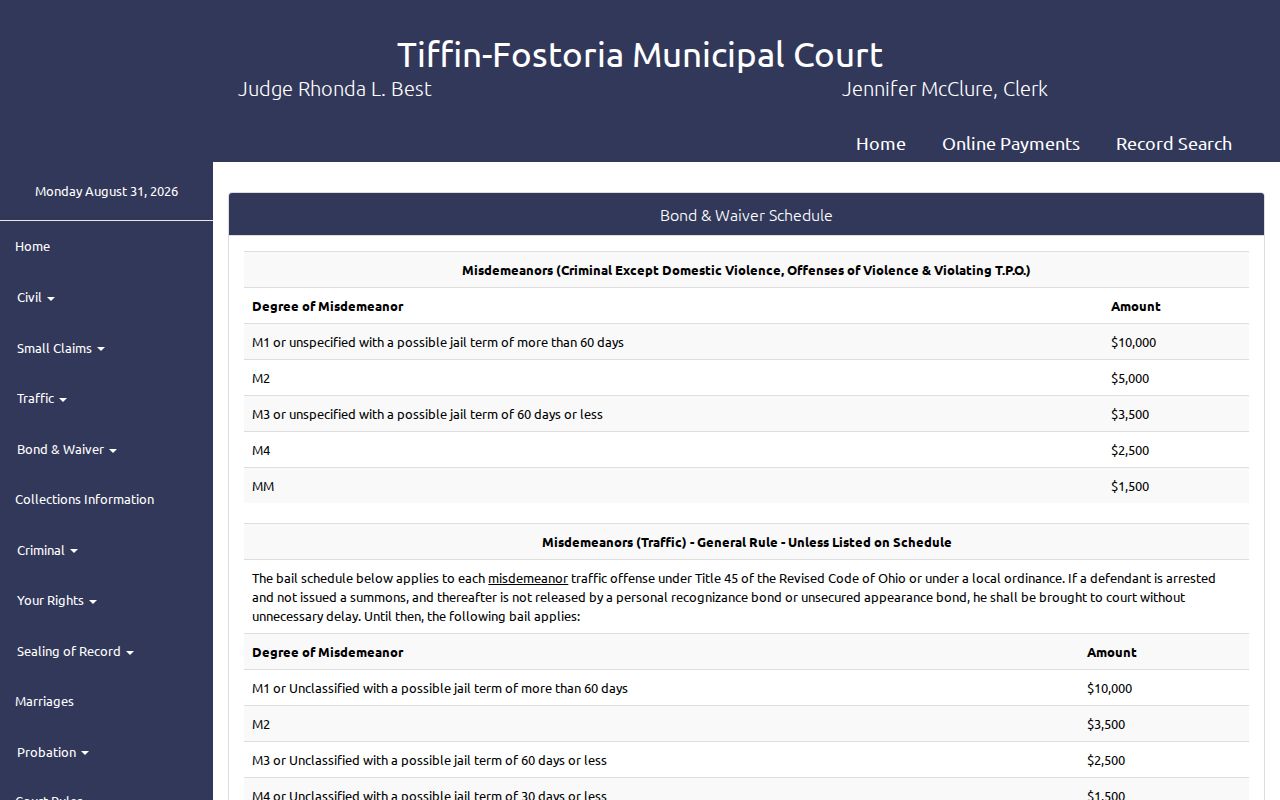Click the underlined misdemeanor word
Screen dimensions: 1280x800
click(x=528, y=578)
